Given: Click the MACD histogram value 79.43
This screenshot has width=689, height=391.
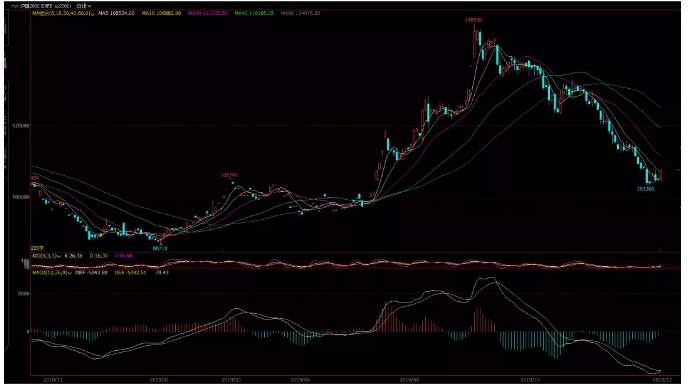Looking at the screenshot, I should [162, 272].
